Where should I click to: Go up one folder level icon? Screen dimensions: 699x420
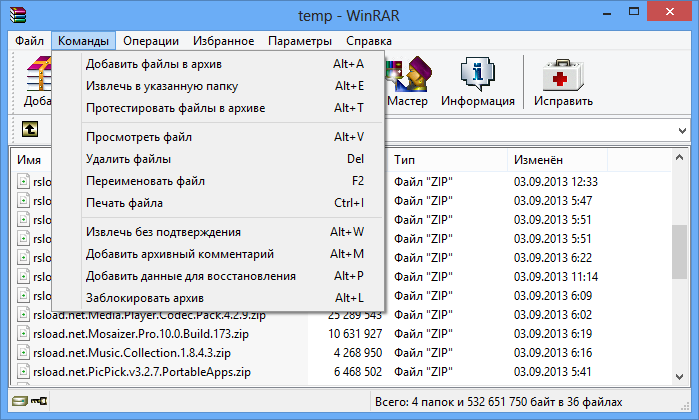(x=30, y=129)
